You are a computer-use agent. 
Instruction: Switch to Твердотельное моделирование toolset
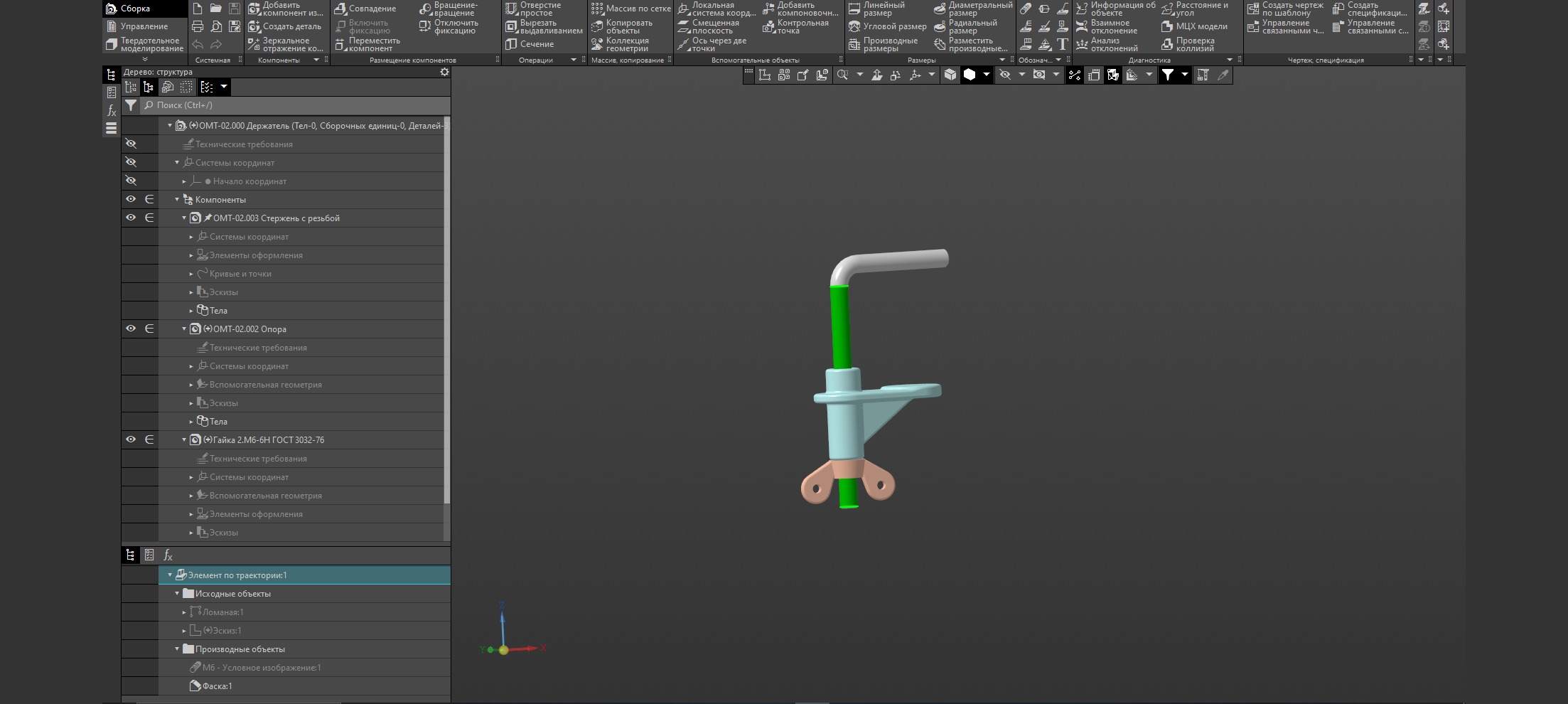145,44
